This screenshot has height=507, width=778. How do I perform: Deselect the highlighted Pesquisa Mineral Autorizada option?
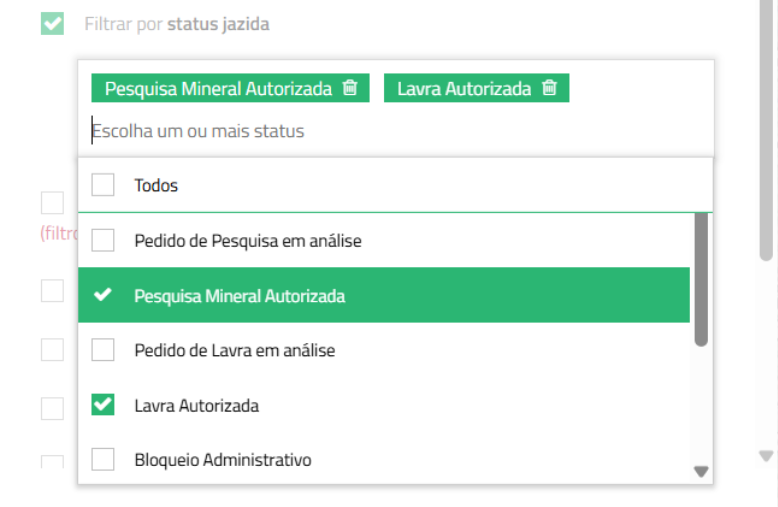pyautogui.click(x=384, y=295)
